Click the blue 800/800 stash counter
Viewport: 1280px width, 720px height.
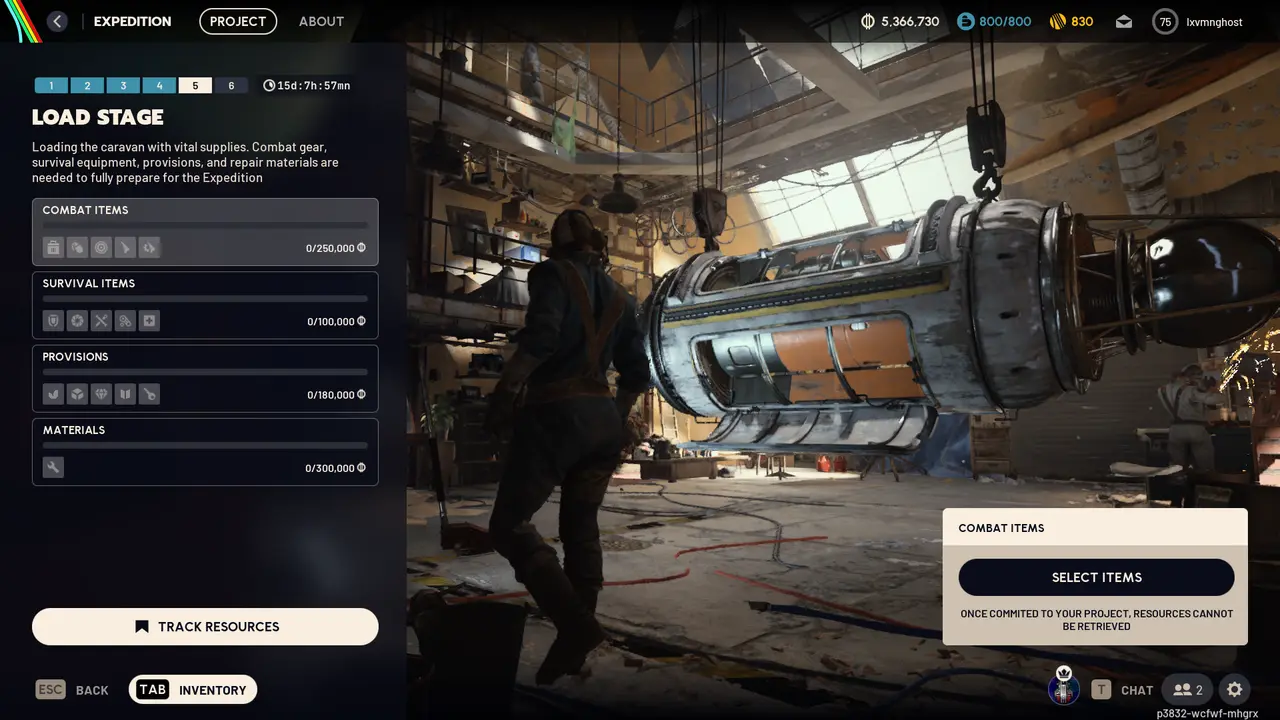pyautogui.click(x=994, y=21)
